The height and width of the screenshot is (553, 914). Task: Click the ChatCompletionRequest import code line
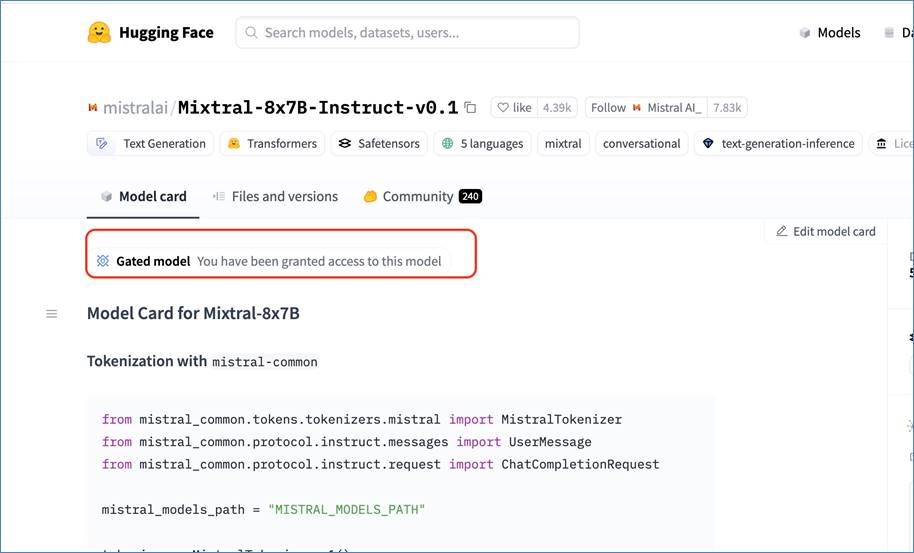(x=381, y=464)
